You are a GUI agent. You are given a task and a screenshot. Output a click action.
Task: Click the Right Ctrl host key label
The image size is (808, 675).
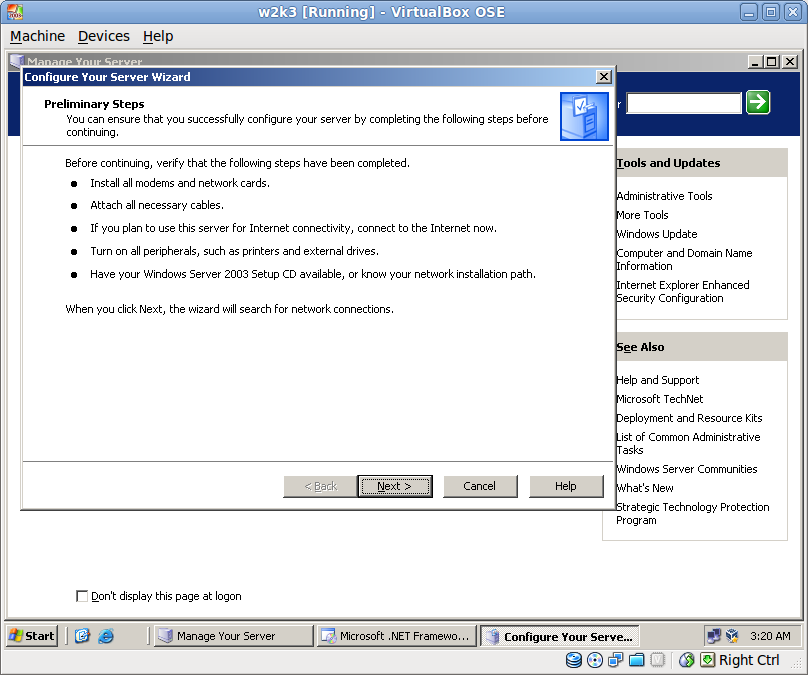coord(749,660)
